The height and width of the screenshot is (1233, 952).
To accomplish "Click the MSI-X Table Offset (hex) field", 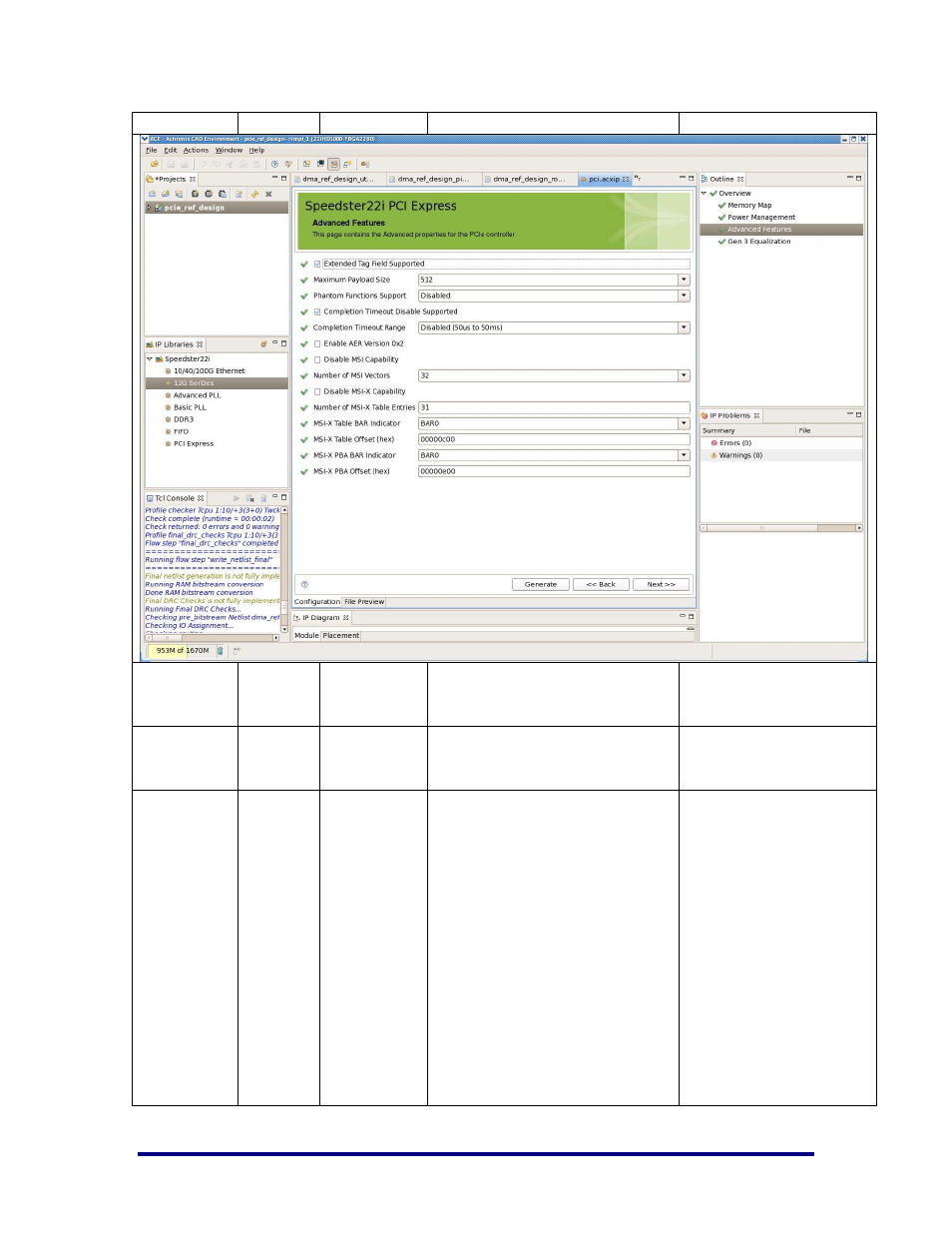I will tap(554, 439).
